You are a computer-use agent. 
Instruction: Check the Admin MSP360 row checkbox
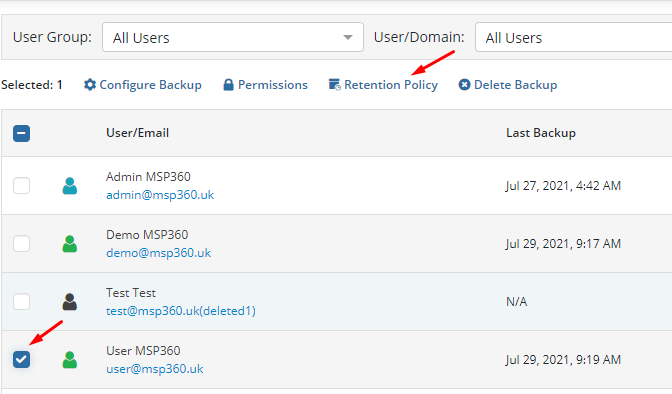pos(21,186)
